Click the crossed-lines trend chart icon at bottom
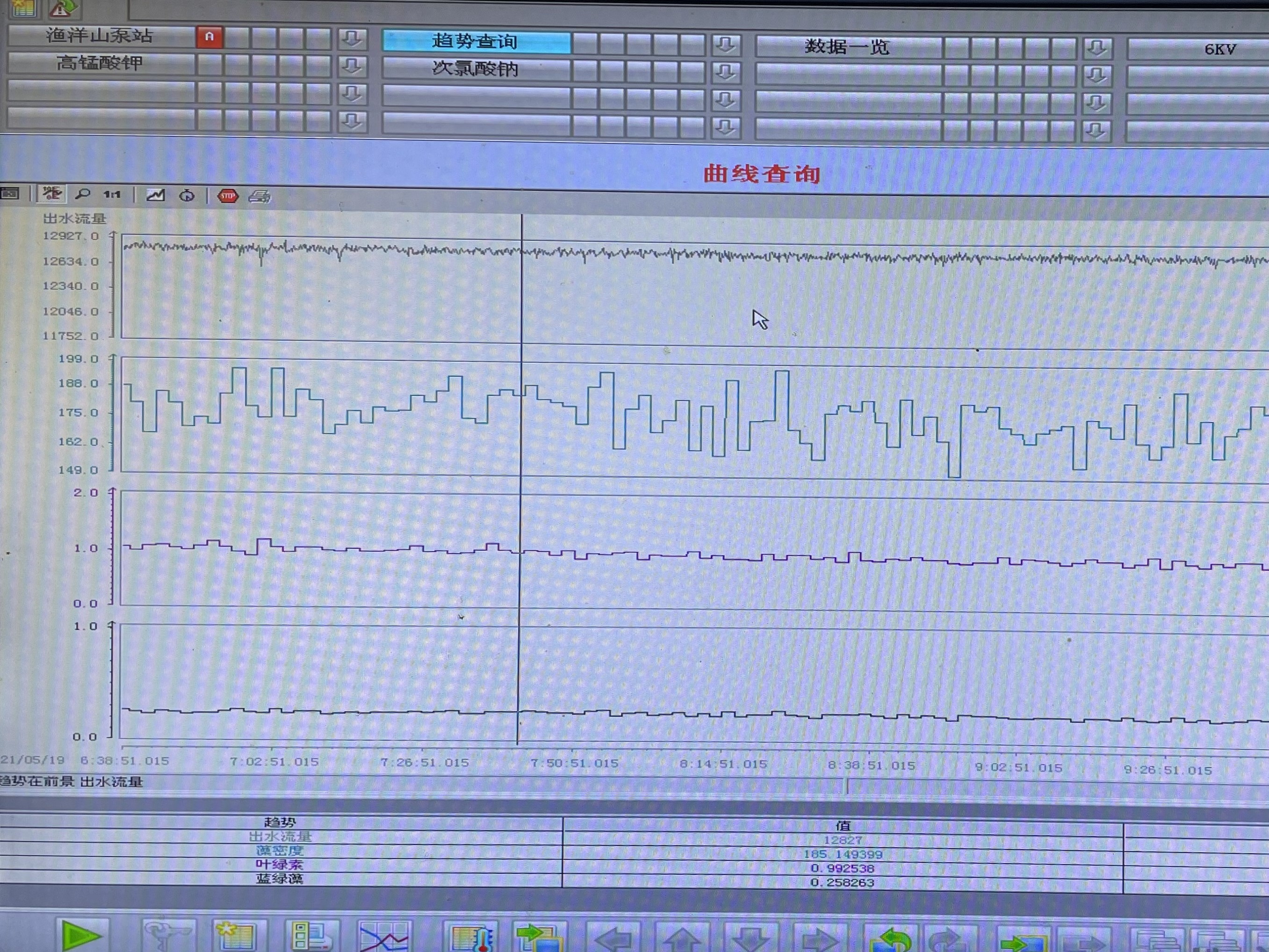The height and width of the screenshot is (952, 1269). (383, 938)
